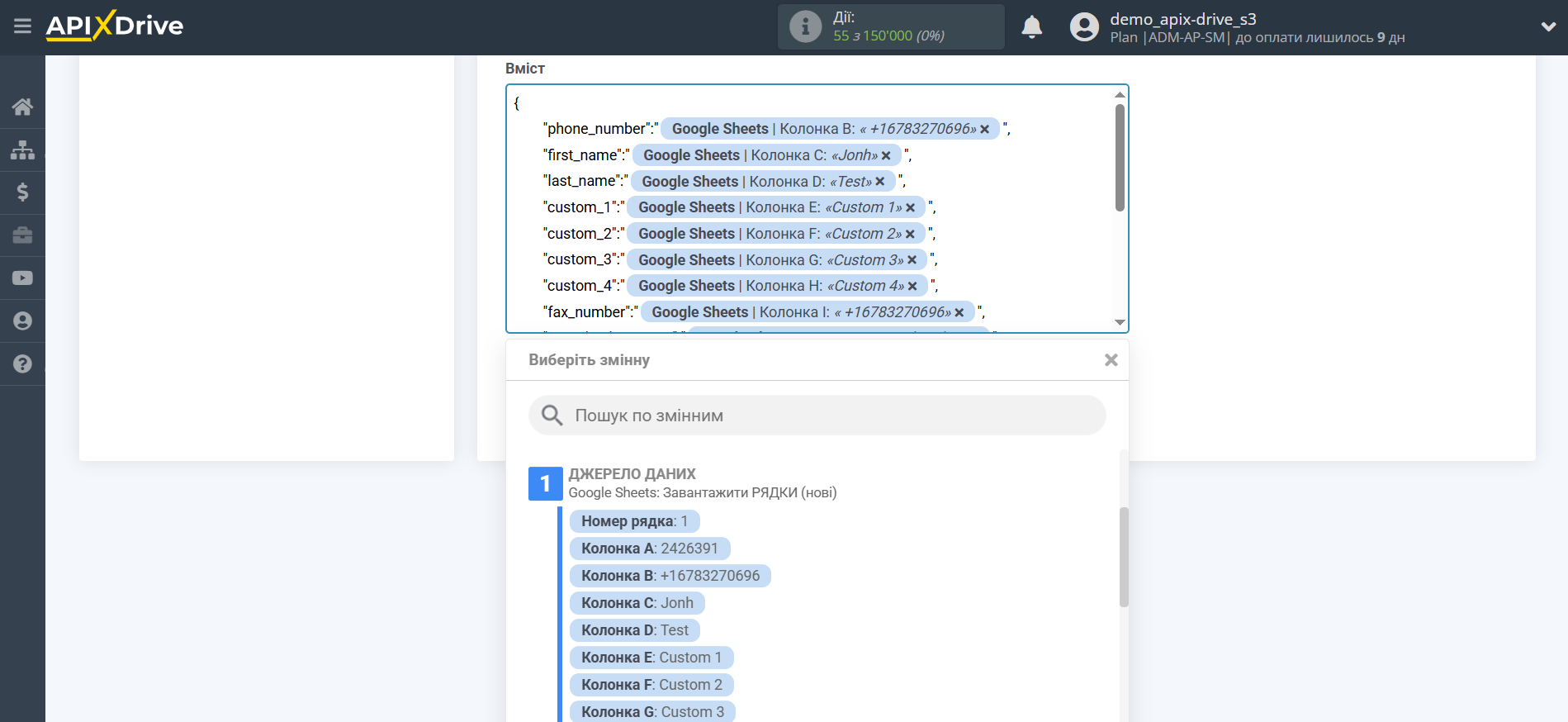Click the 'Вміст' field label
The height and width of the screenshot is (722, 1568).
pos(525,69)
